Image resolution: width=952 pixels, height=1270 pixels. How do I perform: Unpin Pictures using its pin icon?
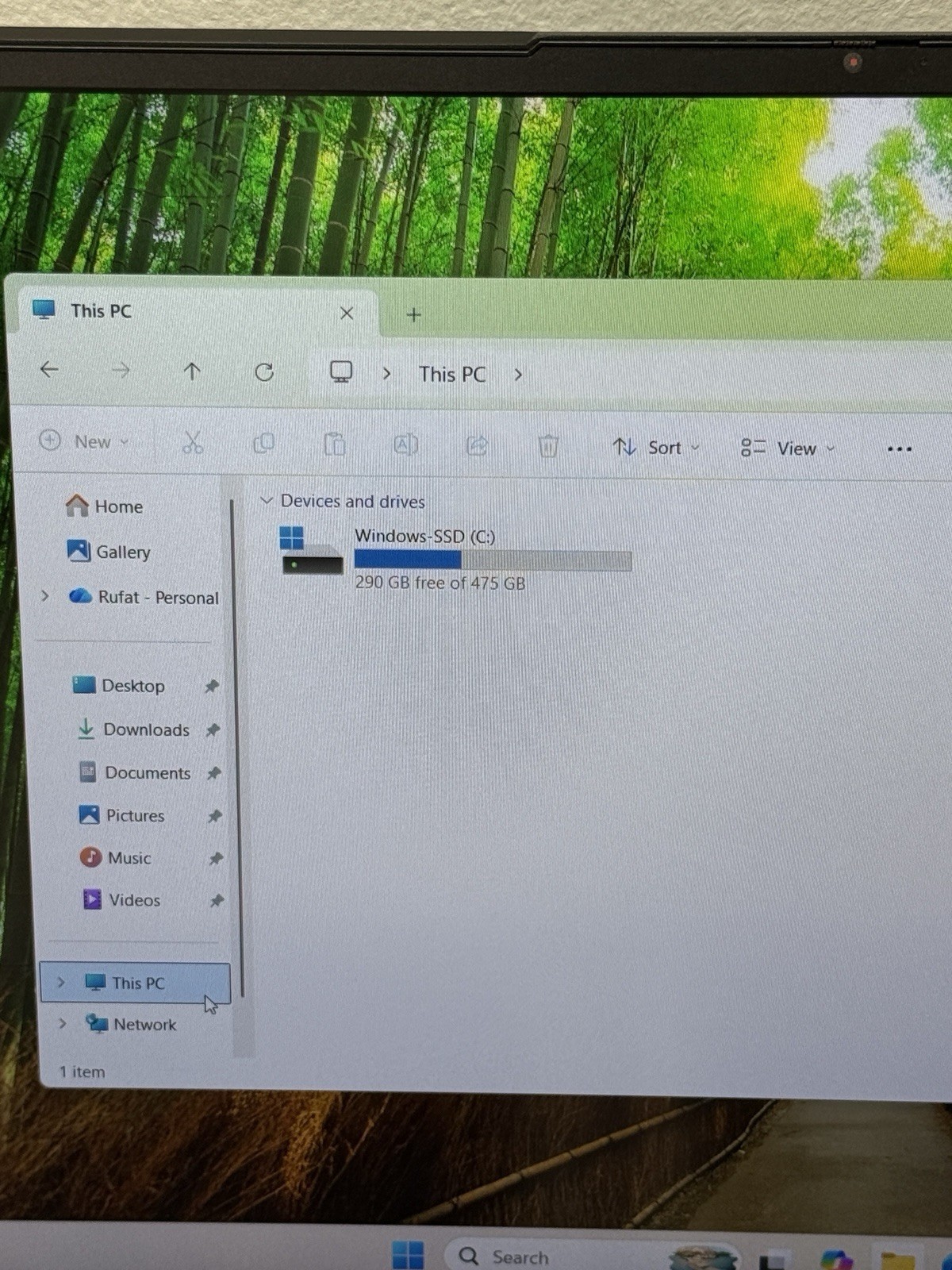click(214, 815)
